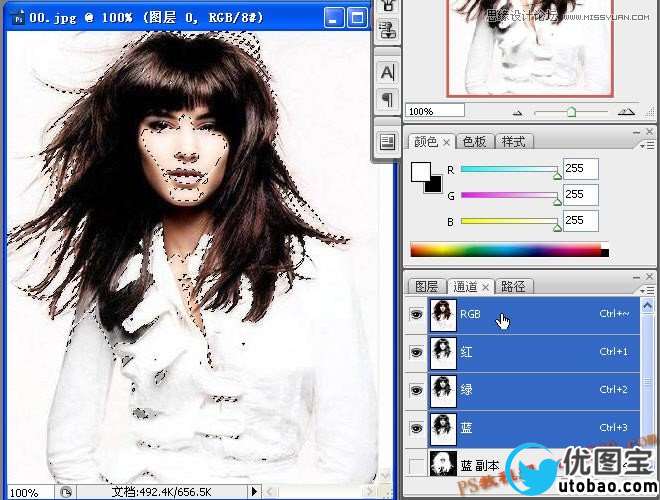Click the document 100% zoom field in status bar

29,492
